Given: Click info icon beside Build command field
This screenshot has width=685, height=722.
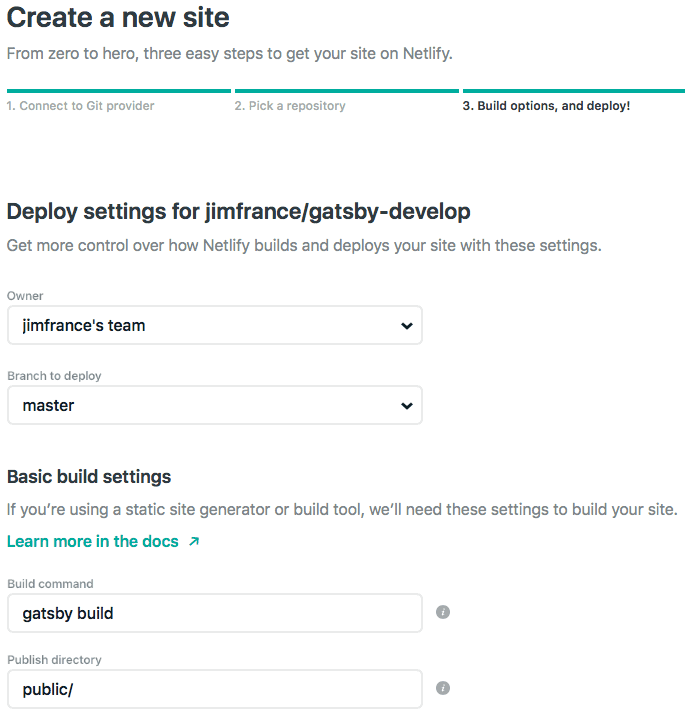Looking at the screenshot, I should coord(442,612).
